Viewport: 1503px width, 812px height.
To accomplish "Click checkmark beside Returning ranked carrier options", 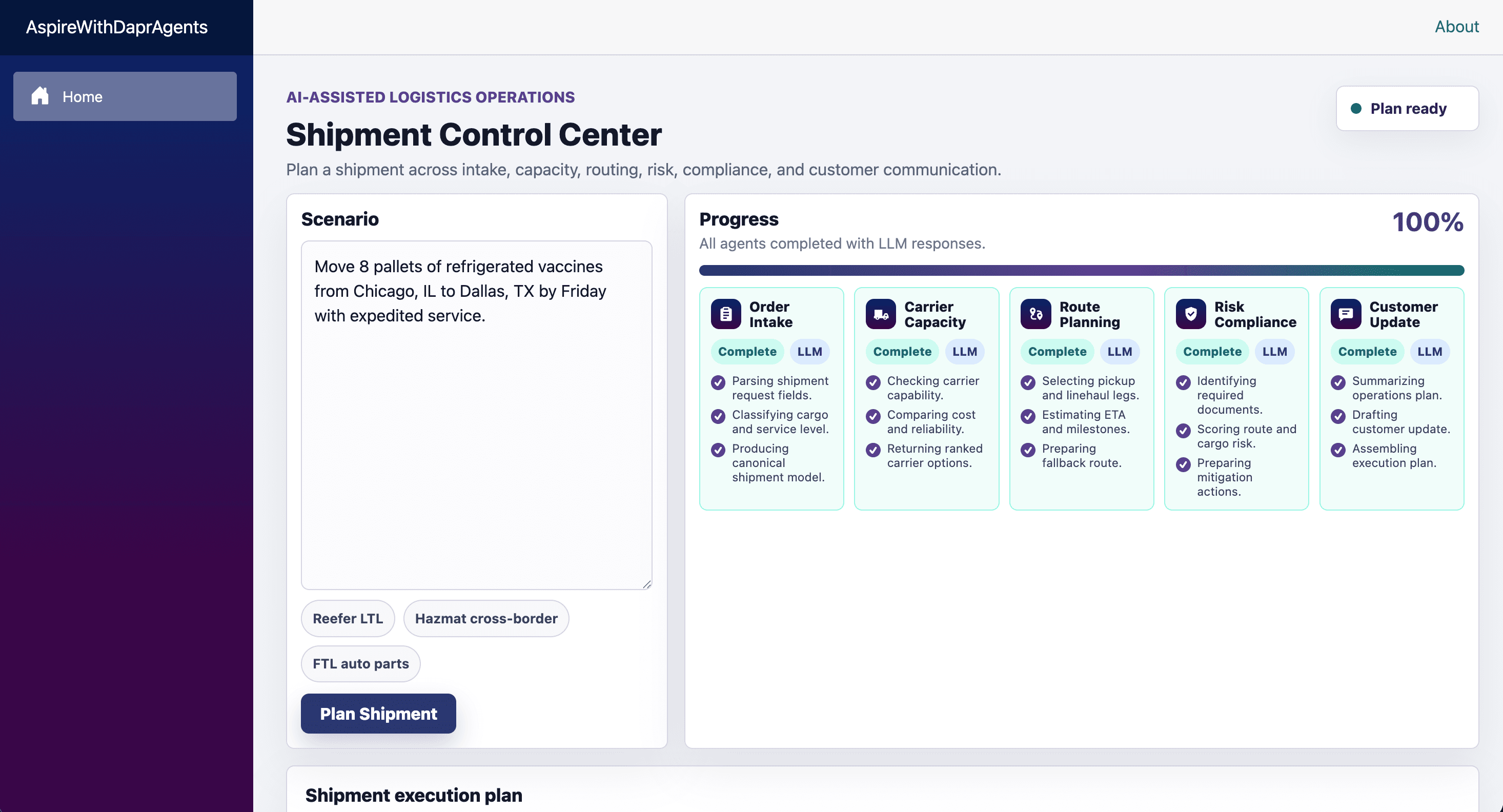I will [x=873, y=450].
